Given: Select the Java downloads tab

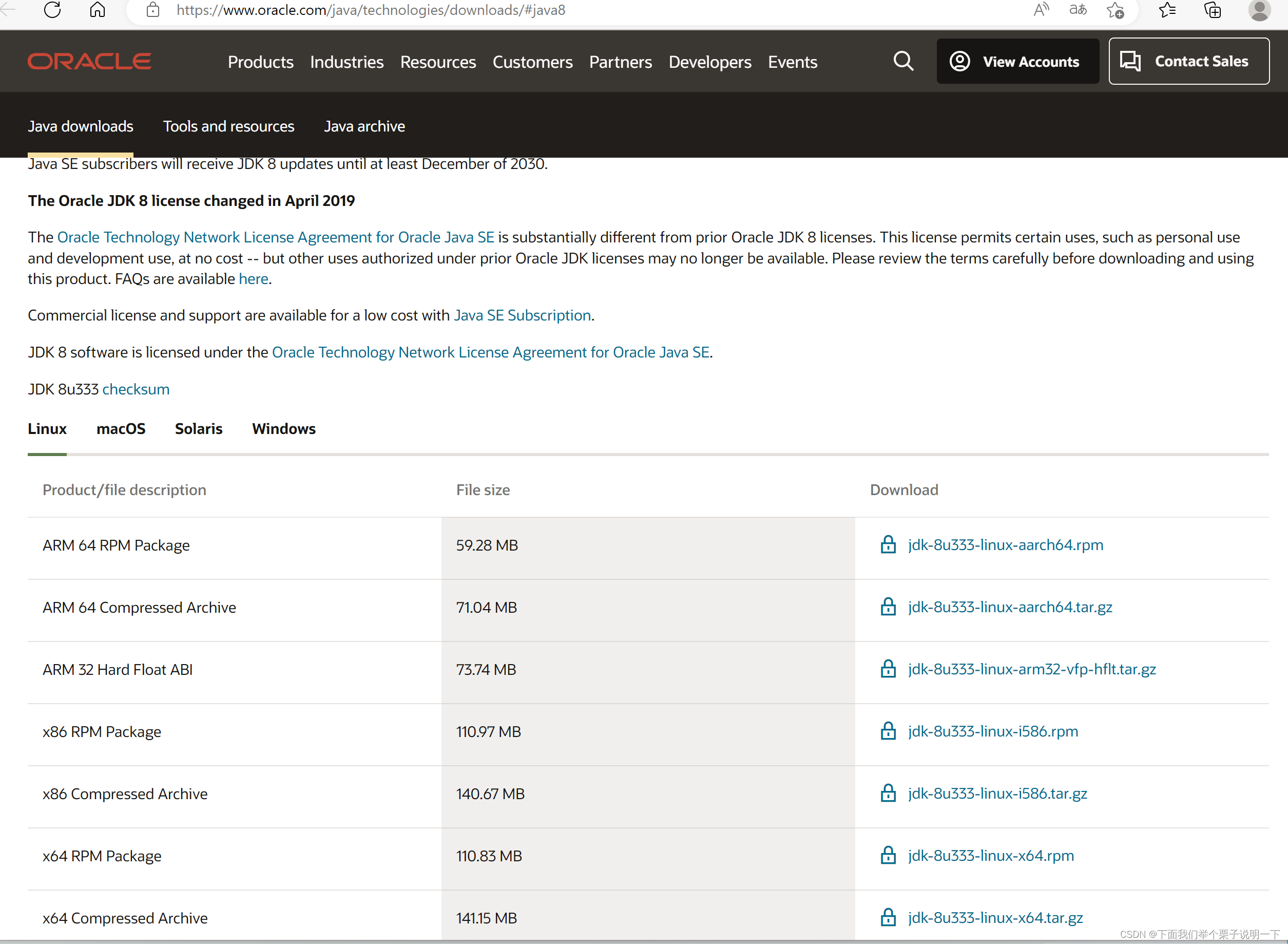Looking at the screenshot, I should click(81, 126).
